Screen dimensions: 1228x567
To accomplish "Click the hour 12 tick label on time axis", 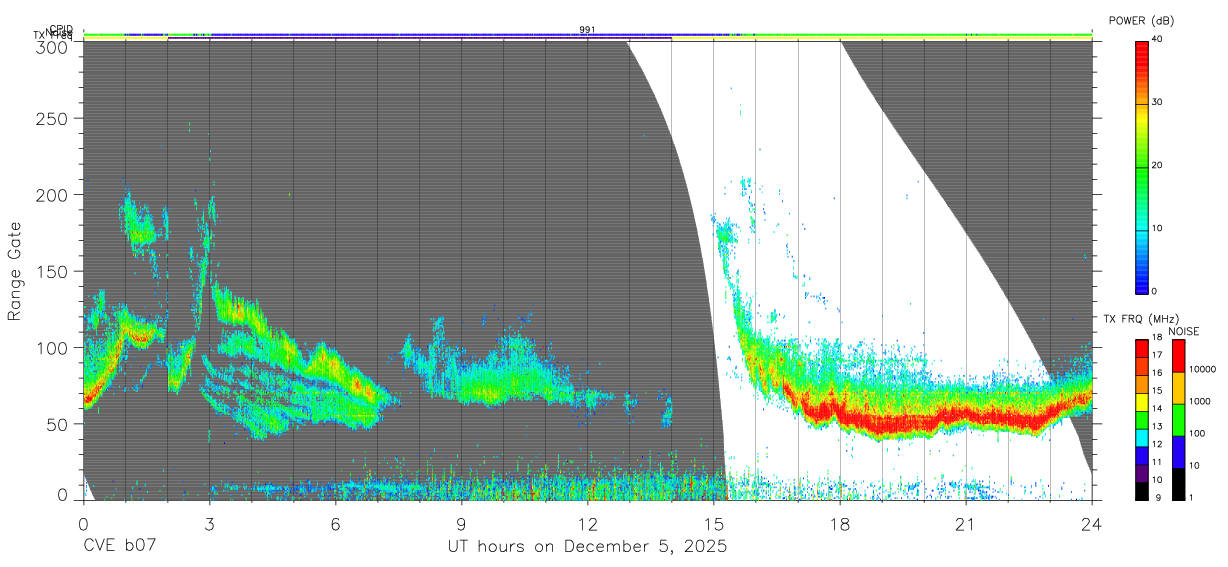I will coord(587,524).
